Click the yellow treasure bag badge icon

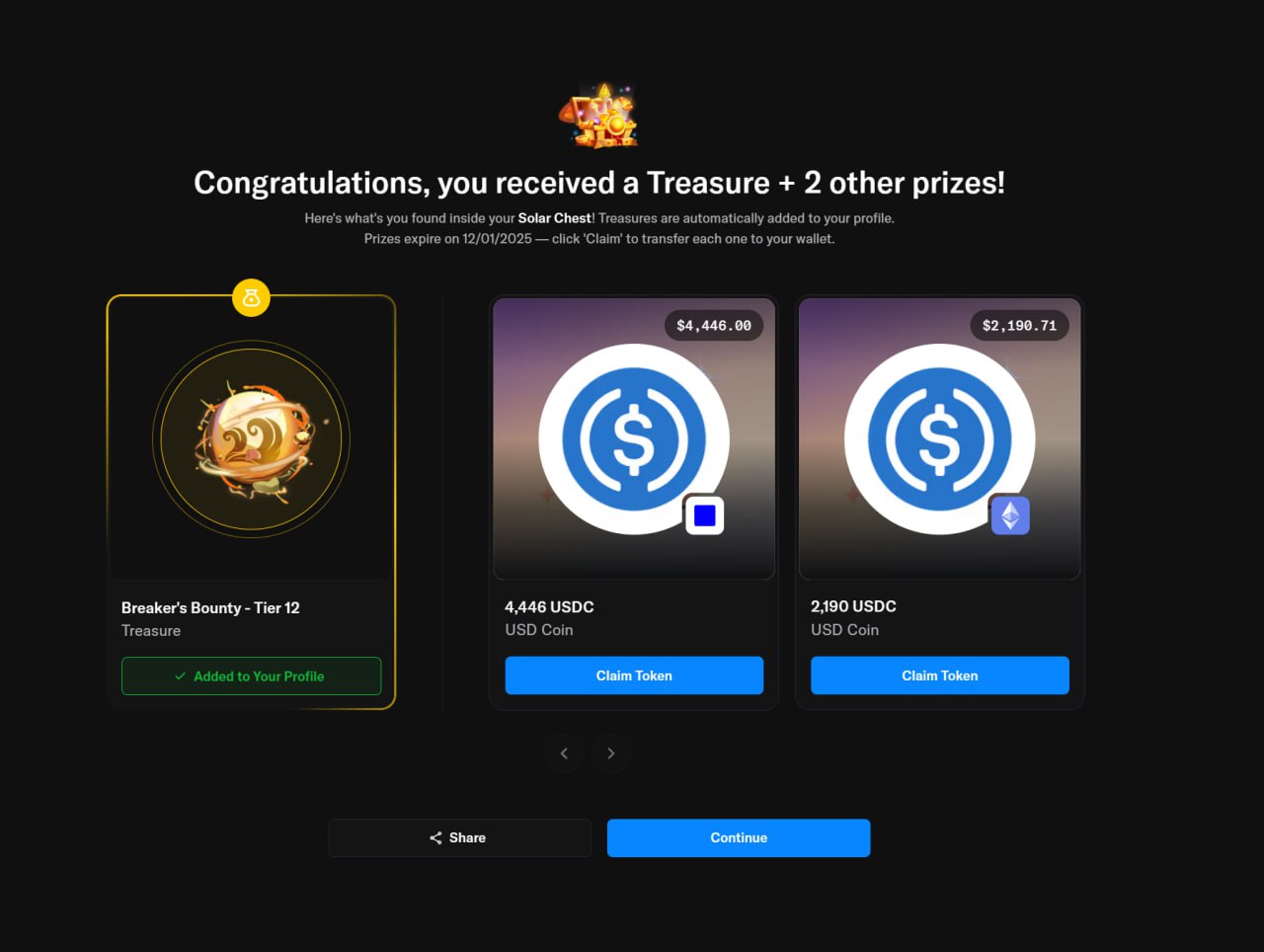point(251,297)
